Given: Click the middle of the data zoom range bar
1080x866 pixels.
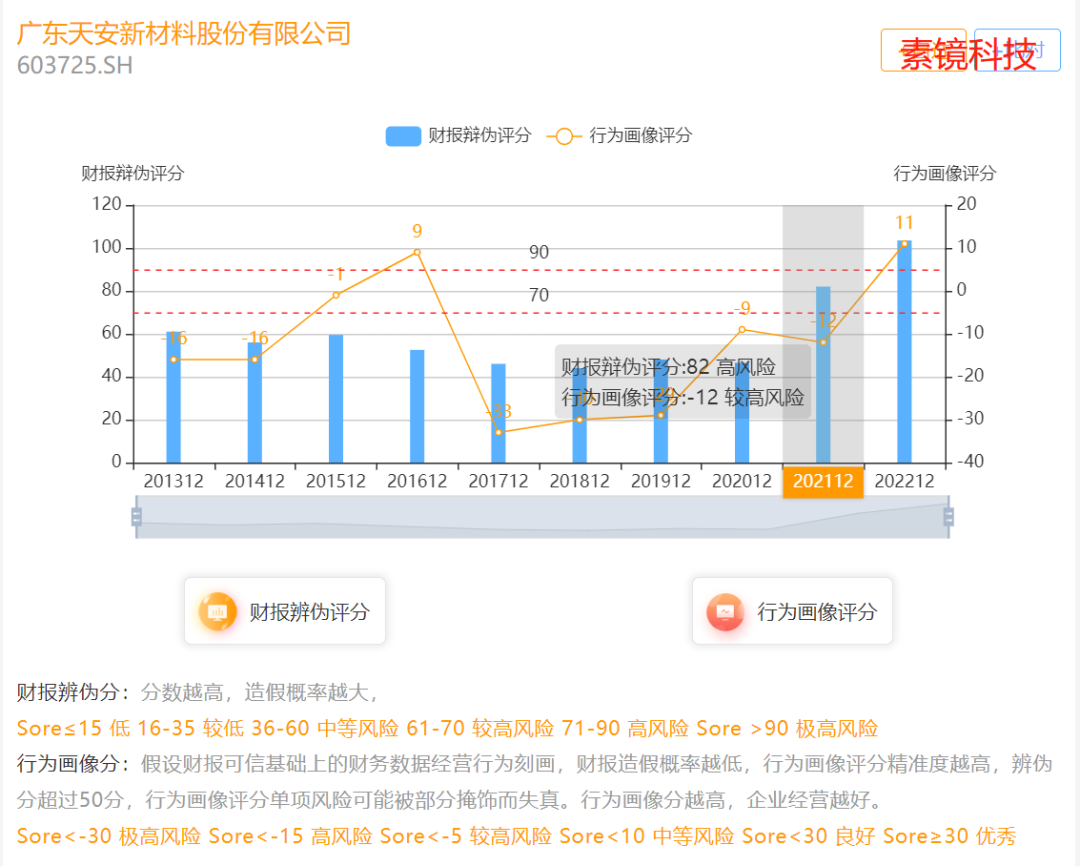Looking at the screenshot, I should [x=543, y=517].
